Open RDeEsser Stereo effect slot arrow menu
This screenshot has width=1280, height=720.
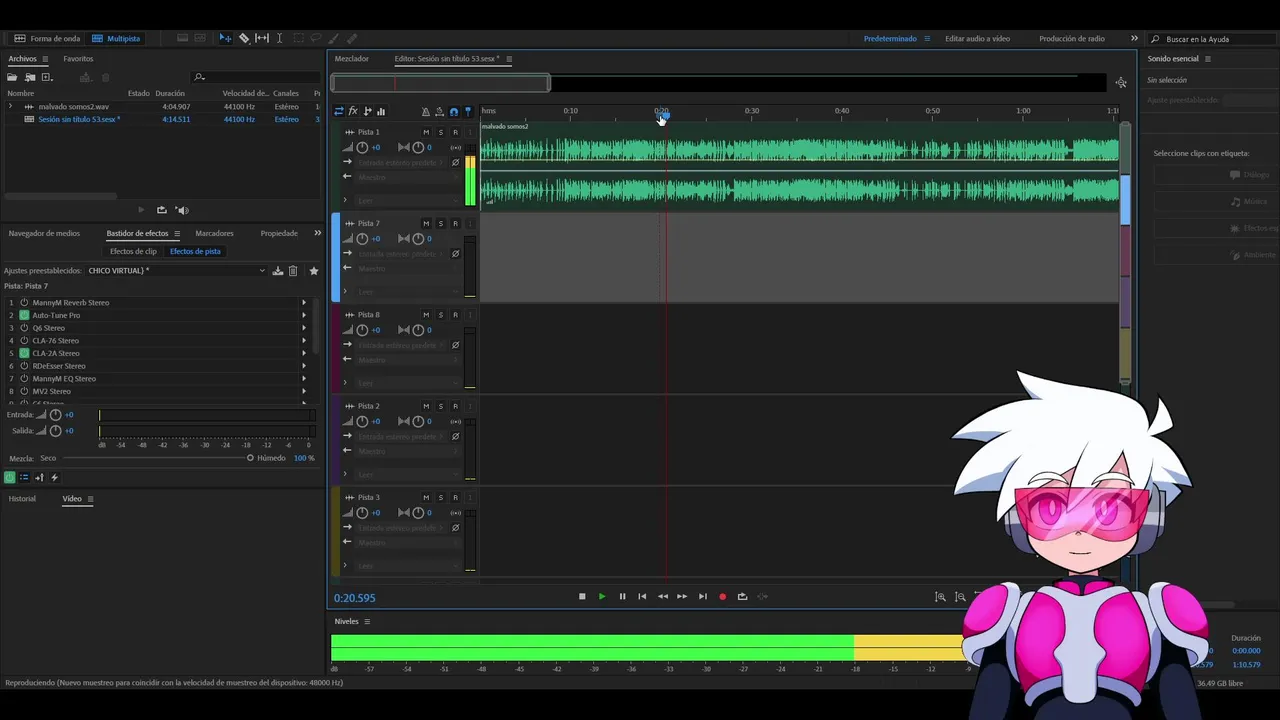pos(304,366)
